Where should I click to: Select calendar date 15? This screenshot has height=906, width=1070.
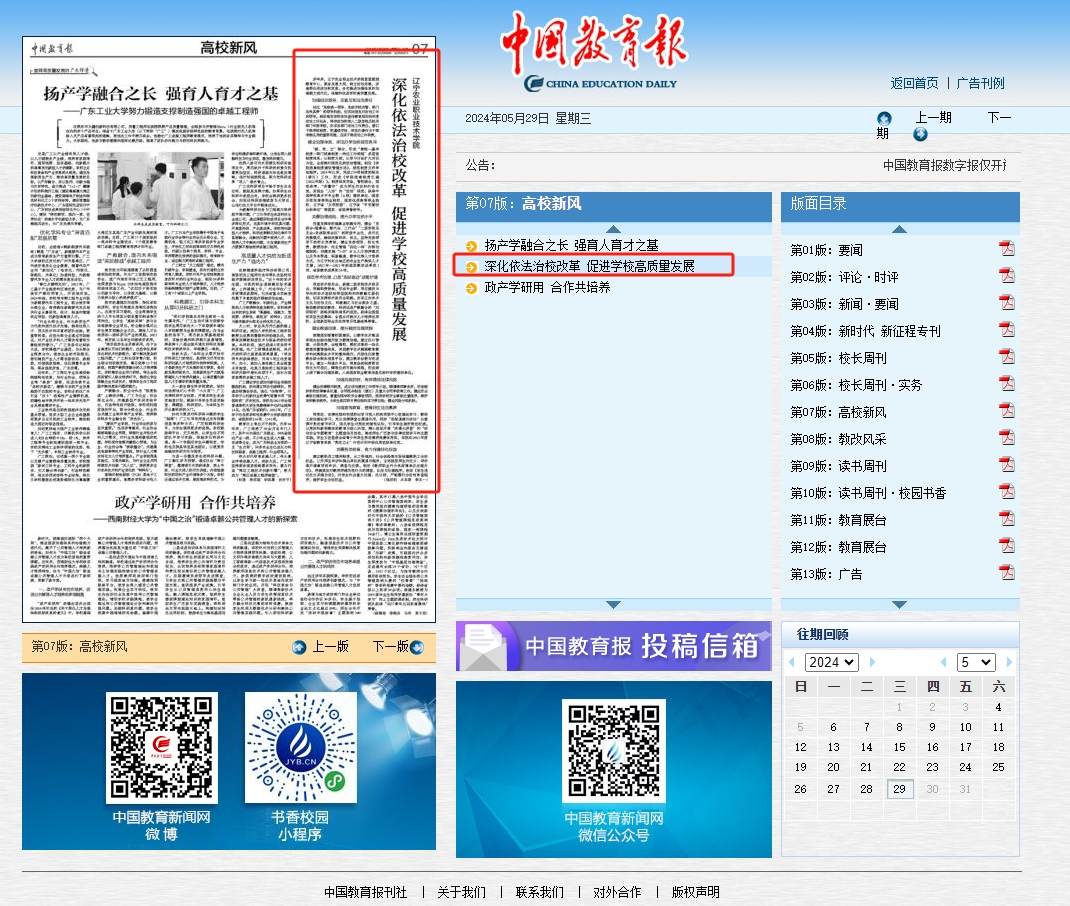coord(899,747)
